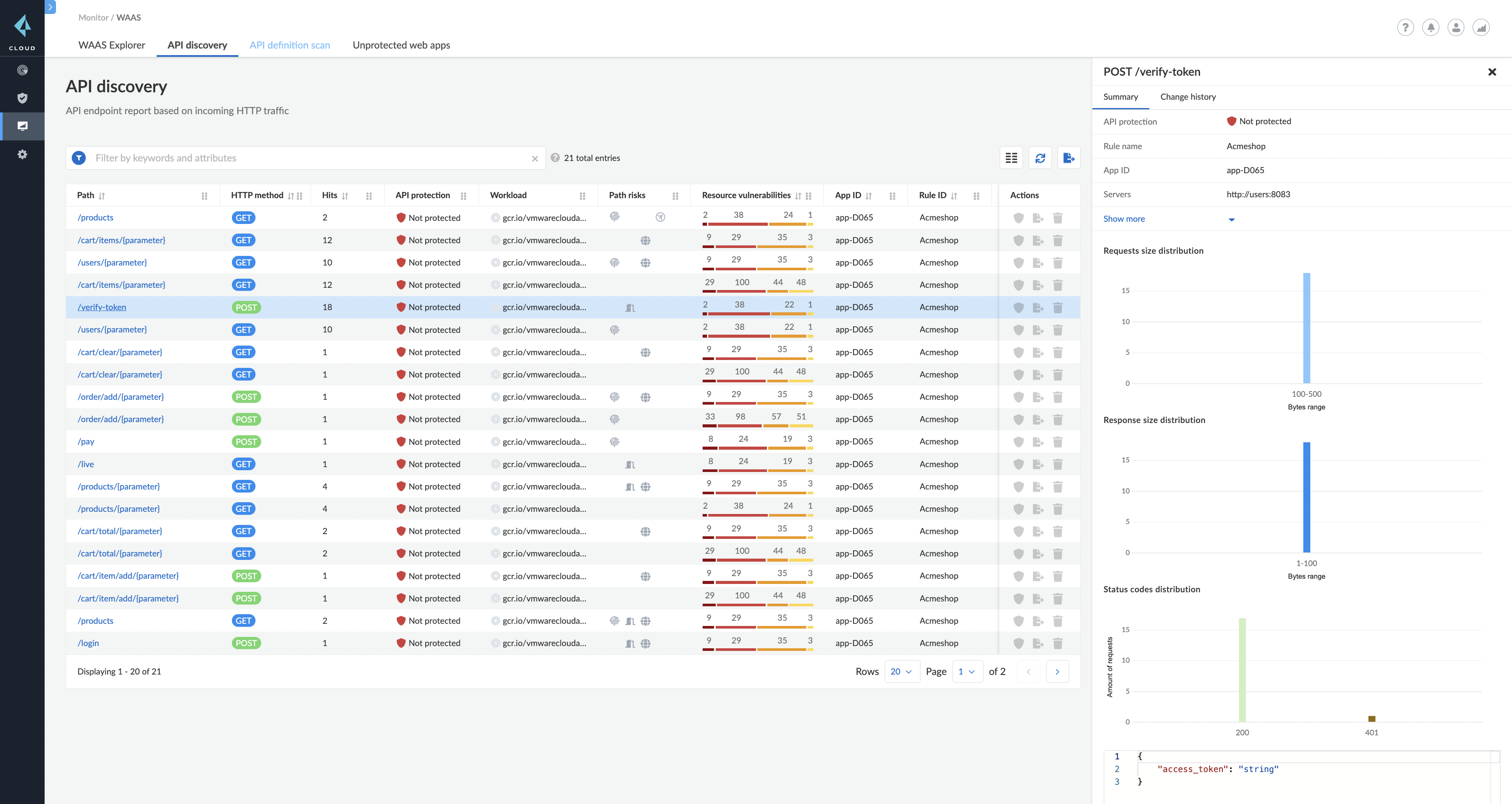Sort table by Hits column

345,196
